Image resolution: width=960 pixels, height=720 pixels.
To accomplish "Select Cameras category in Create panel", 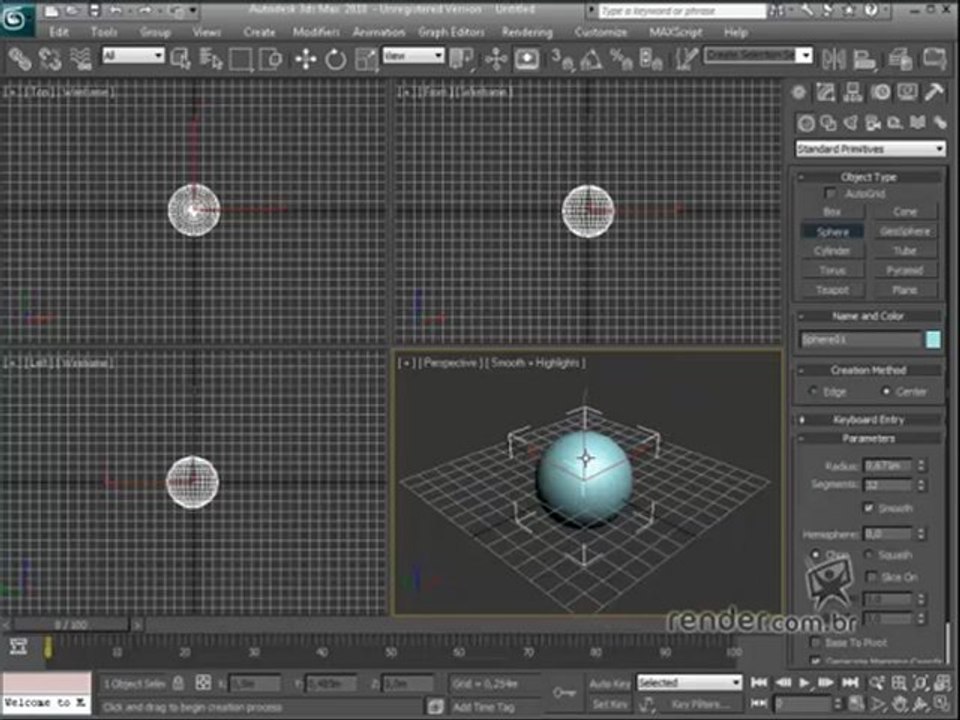I will pos(873,123).
